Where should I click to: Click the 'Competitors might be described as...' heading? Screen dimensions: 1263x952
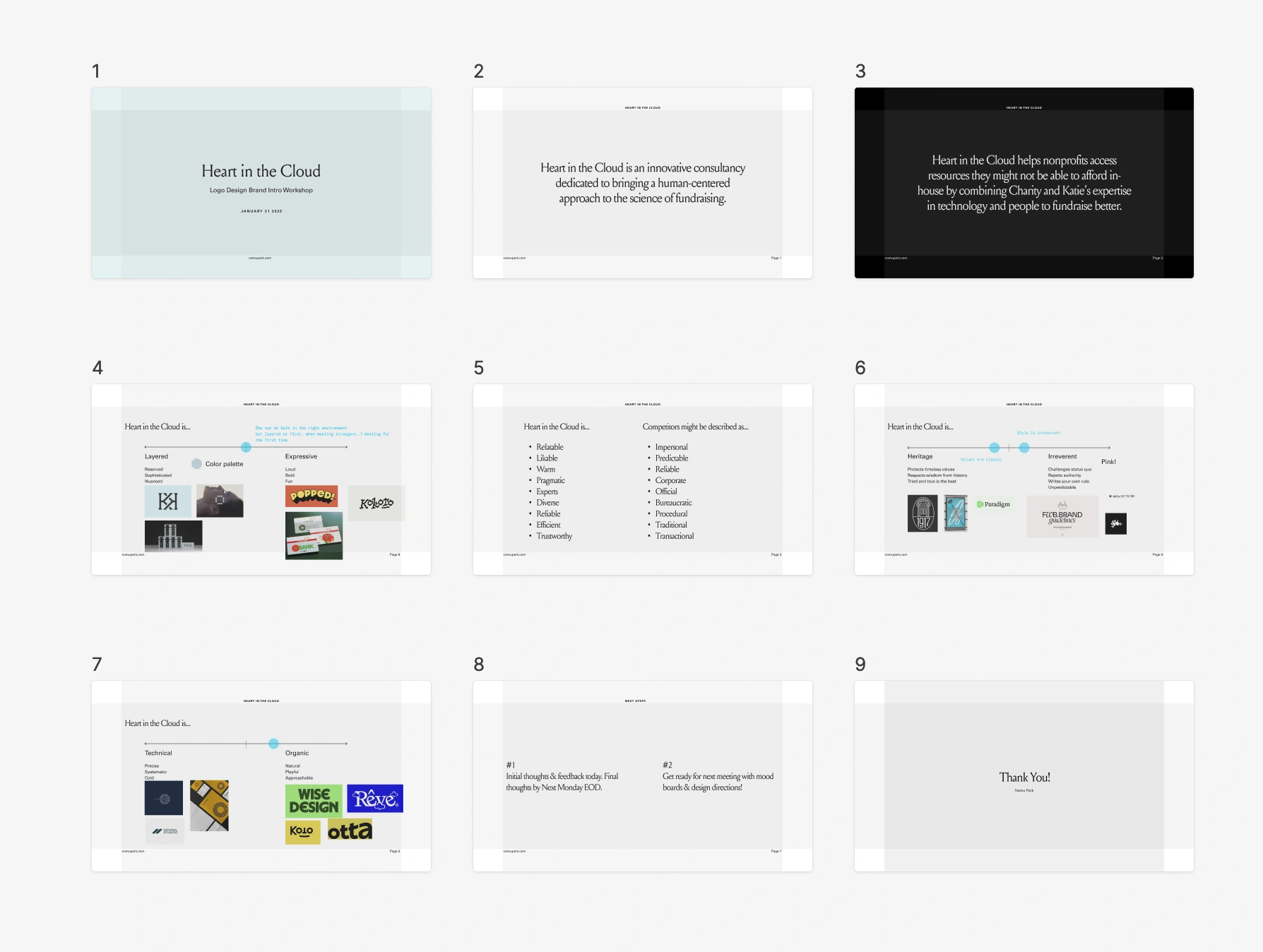pos(696,427)
